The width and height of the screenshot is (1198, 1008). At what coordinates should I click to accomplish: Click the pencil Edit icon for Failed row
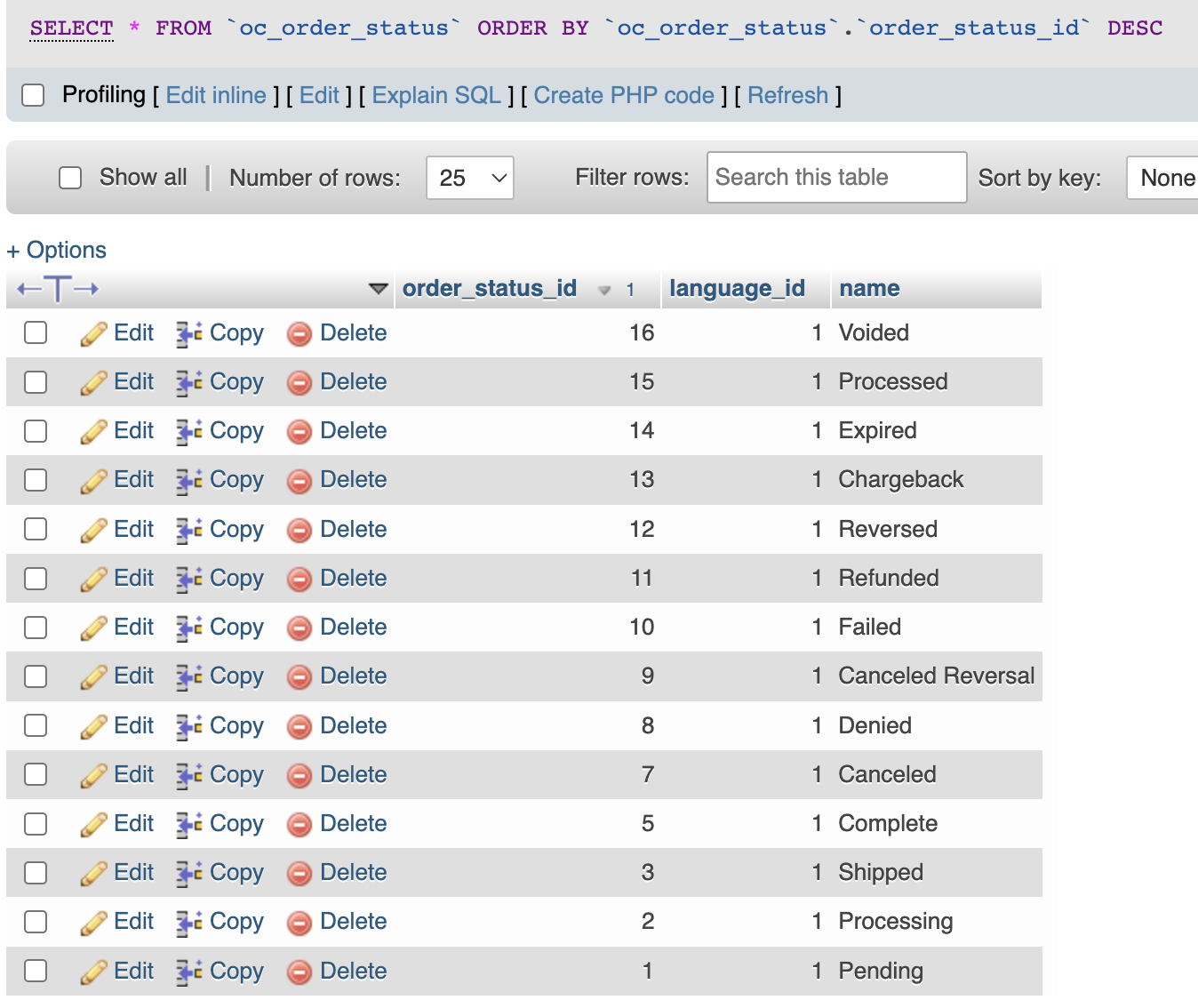[x=93, y=628]
